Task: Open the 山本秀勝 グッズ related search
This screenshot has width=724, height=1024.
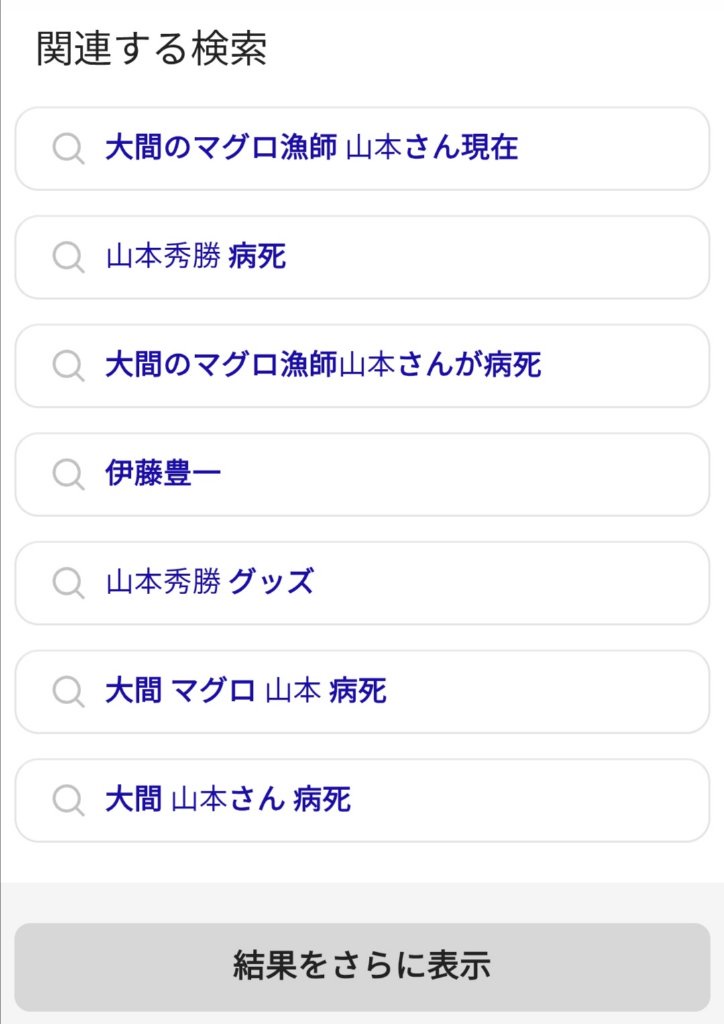Action: point(210,583)
